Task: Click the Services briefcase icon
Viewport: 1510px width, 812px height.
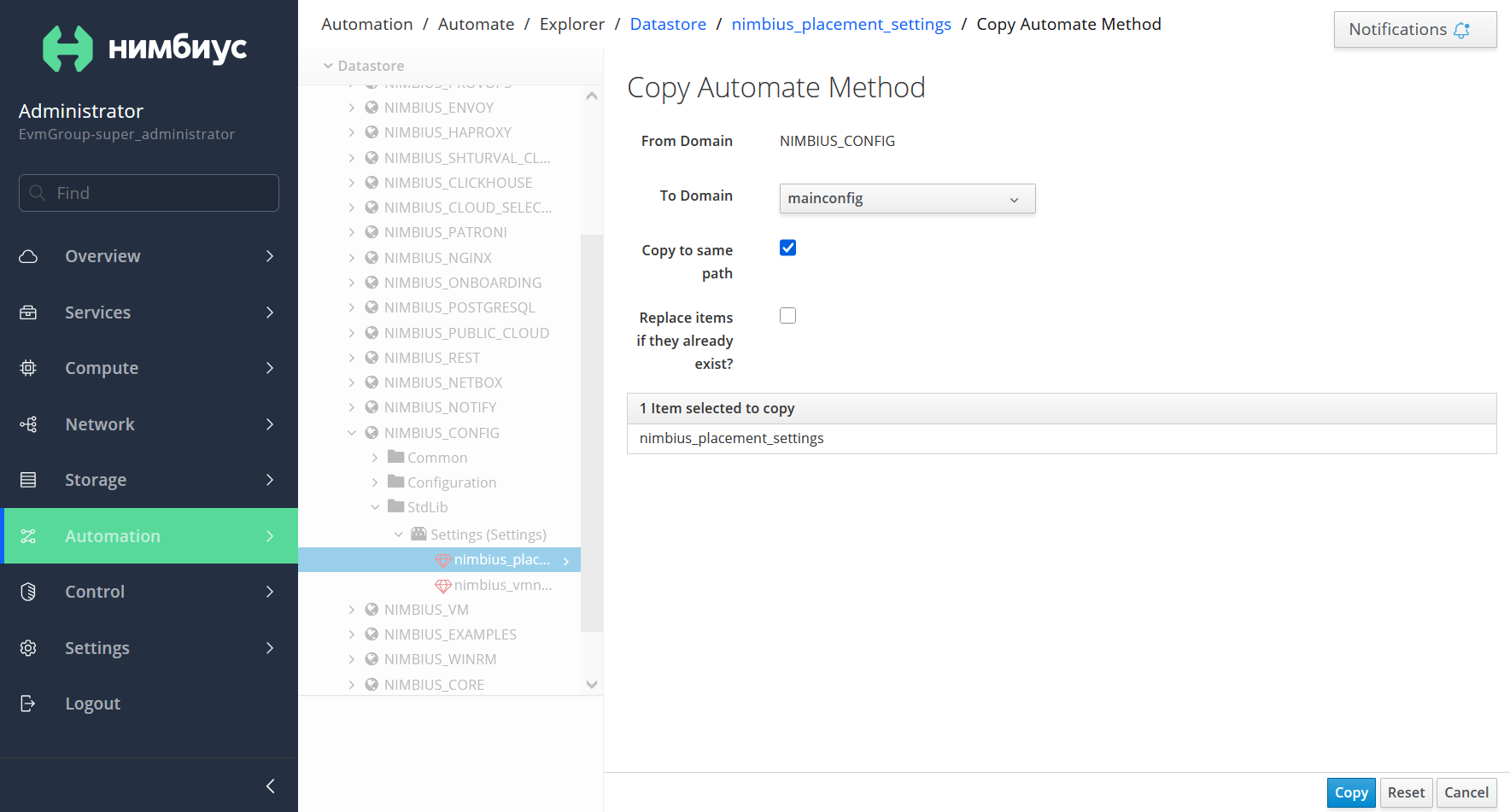Action: pyautogui.click(x=28, y=313)
